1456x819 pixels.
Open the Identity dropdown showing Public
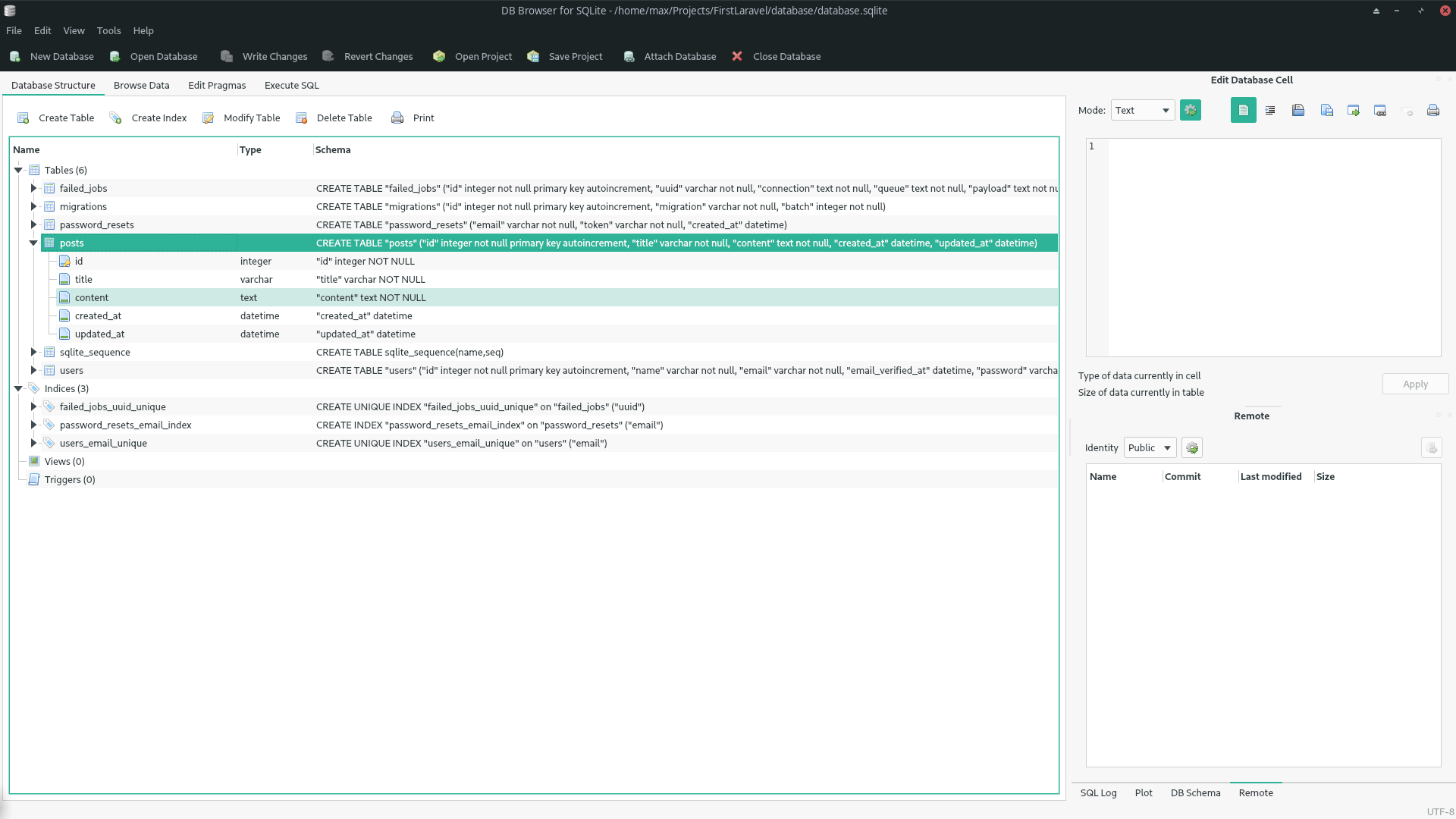coord(1149,447)
